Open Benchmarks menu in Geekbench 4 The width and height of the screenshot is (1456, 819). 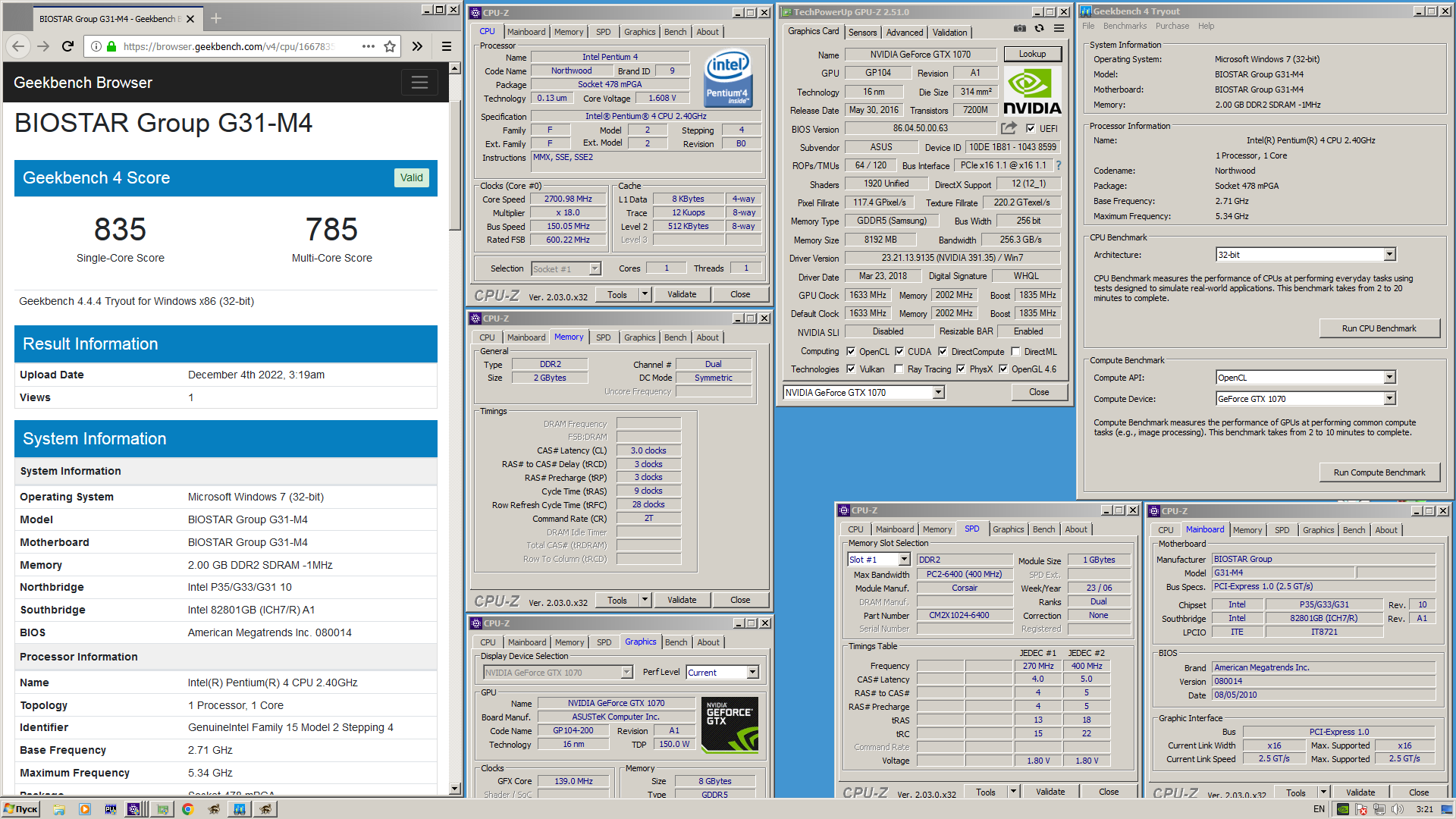[x=1125, y=26]
